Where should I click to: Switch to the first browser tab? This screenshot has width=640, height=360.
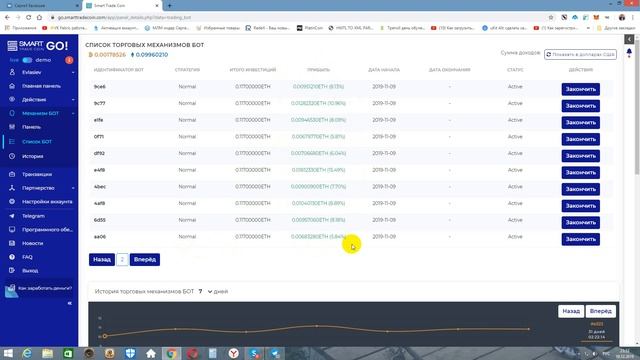[41, 6]
